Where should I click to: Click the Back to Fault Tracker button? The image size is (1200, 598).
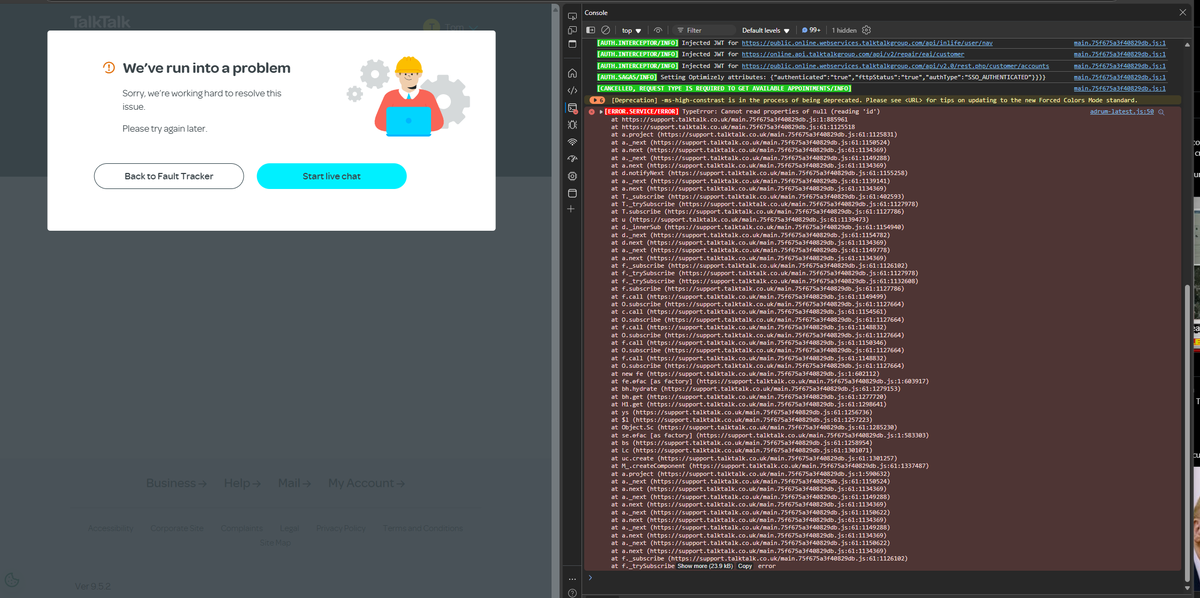tap(169, 176)
